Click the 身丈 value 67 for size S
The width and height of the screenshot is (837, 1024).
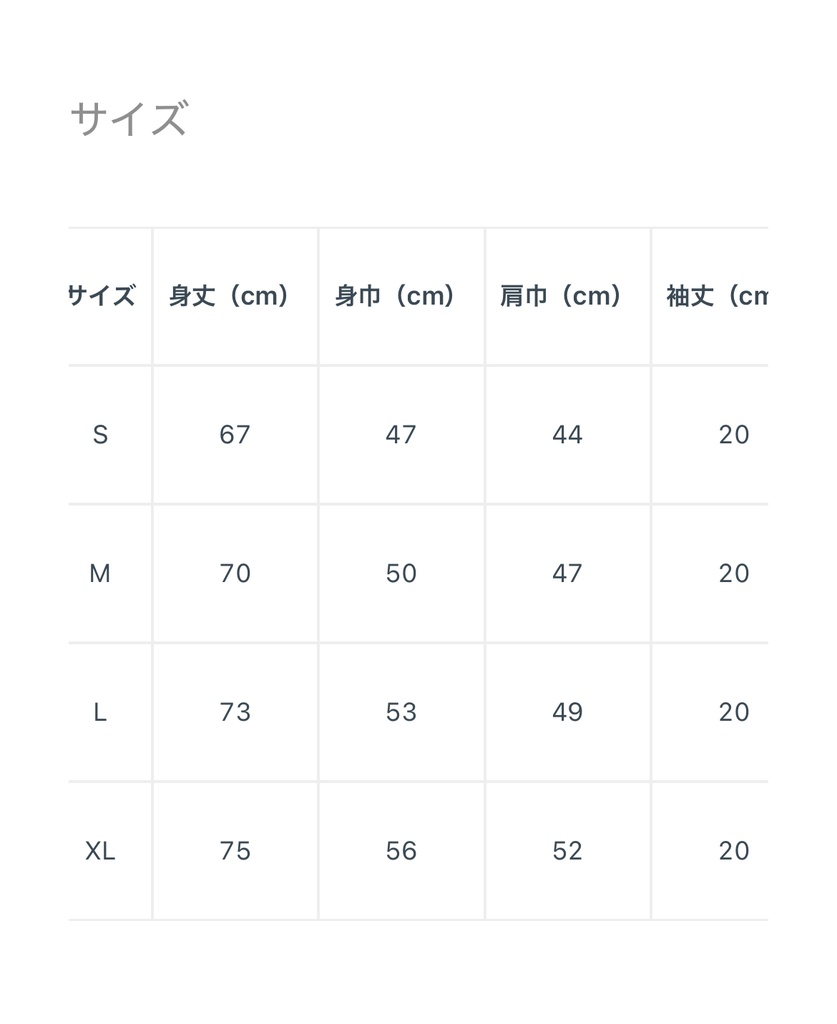coord(235,435)
